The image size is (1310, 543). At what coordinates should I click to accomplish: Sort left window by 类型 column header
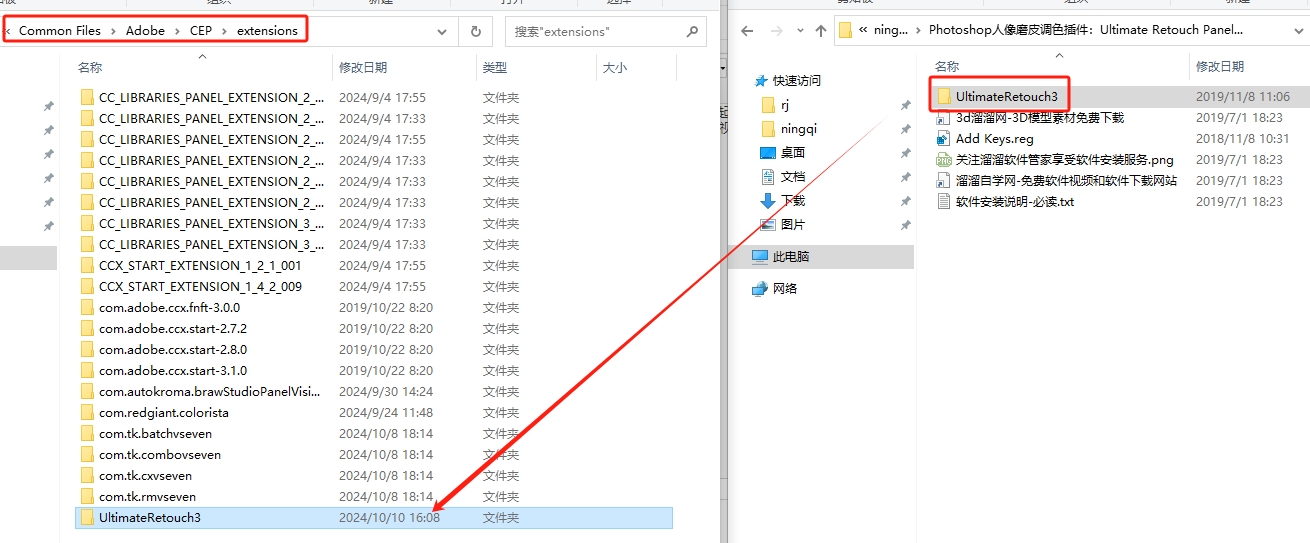point(495,67)
